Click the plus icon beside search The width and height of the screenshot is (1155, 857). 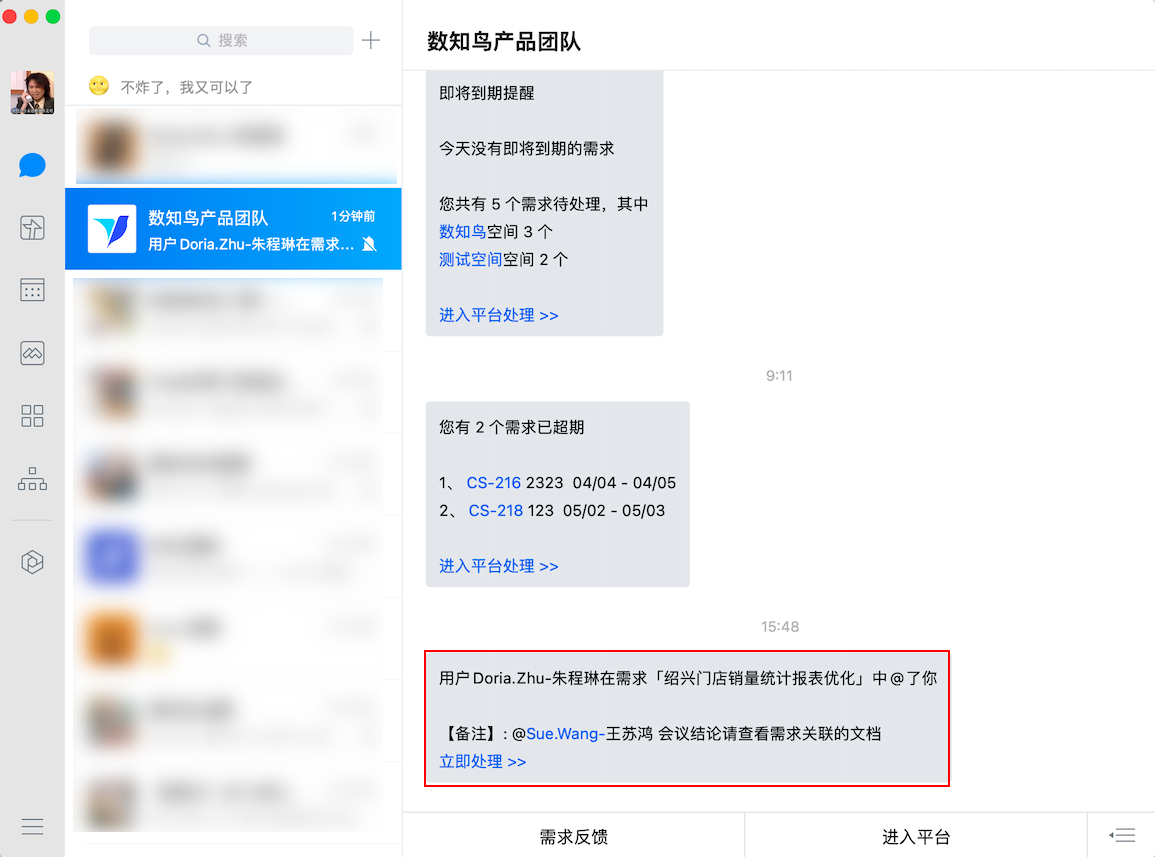(x=371, y=40)
